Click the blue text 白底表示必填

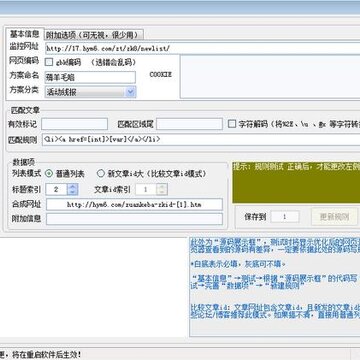point(239,264)
